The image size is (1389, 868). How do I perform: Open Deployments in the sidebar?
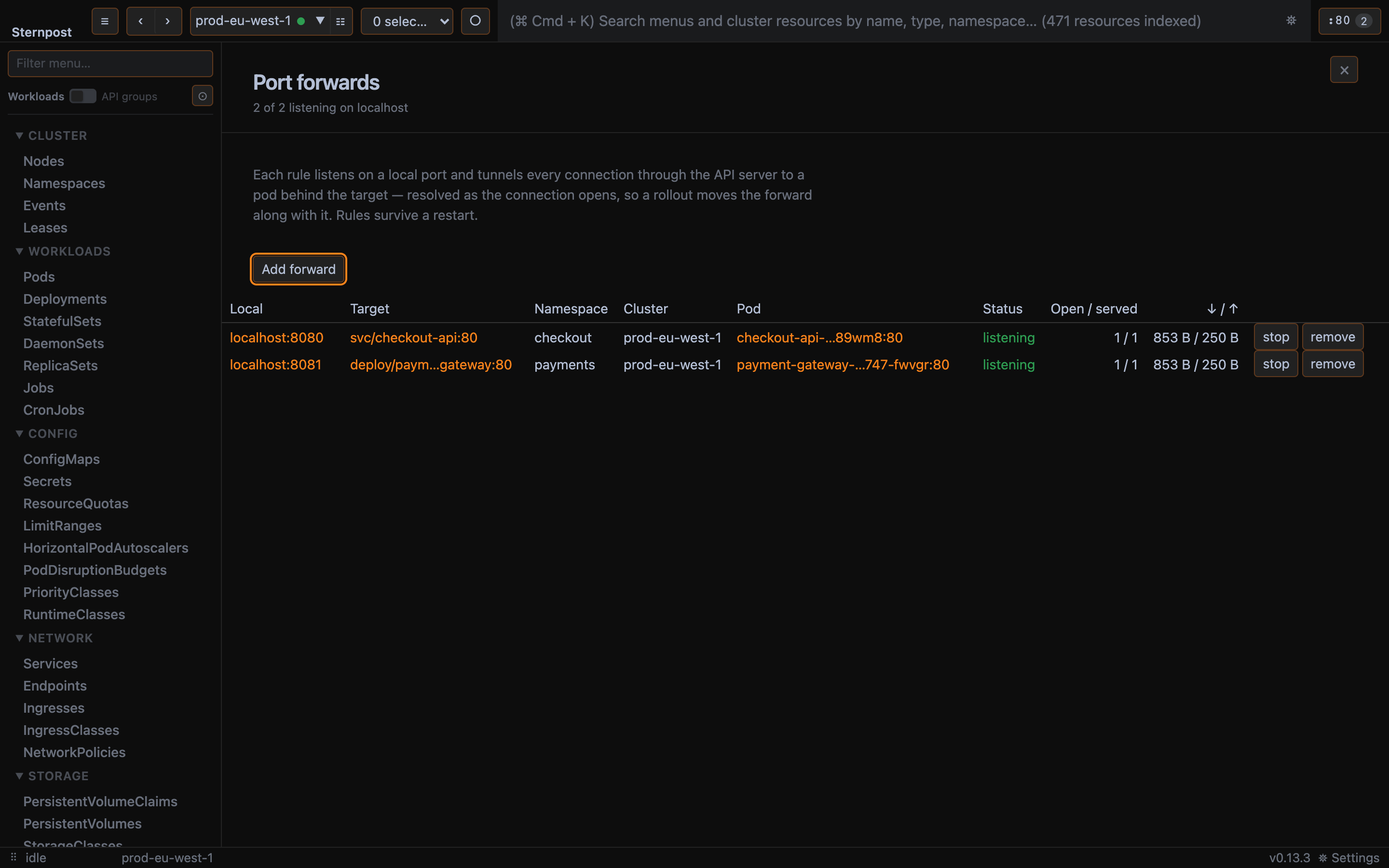tap(65, 299)
